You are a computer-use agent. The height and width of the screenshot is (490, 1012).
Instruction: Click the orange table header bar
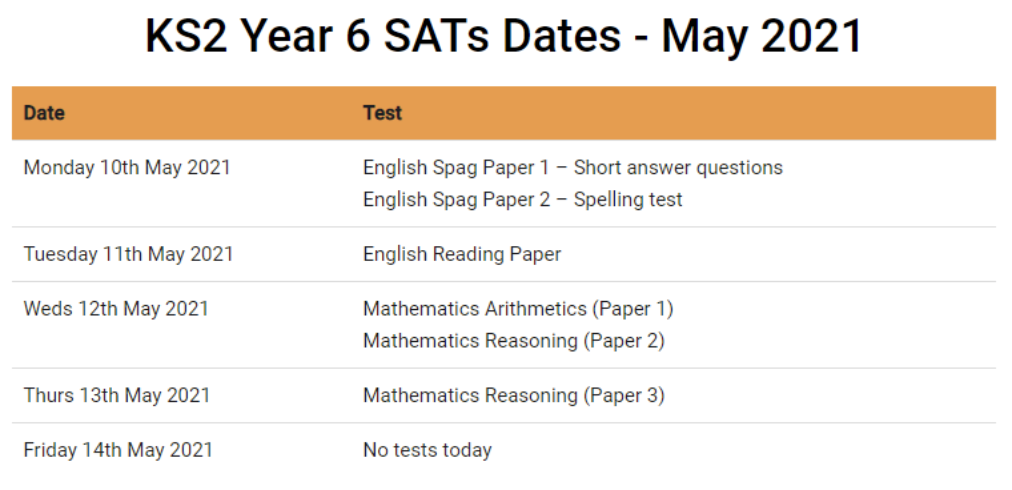point(503,113)
